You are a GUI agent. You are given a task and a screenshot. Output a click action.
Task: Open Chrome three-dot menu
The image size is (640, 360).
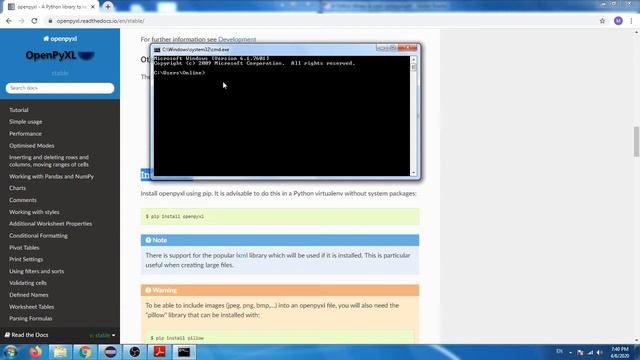point(631,21)
